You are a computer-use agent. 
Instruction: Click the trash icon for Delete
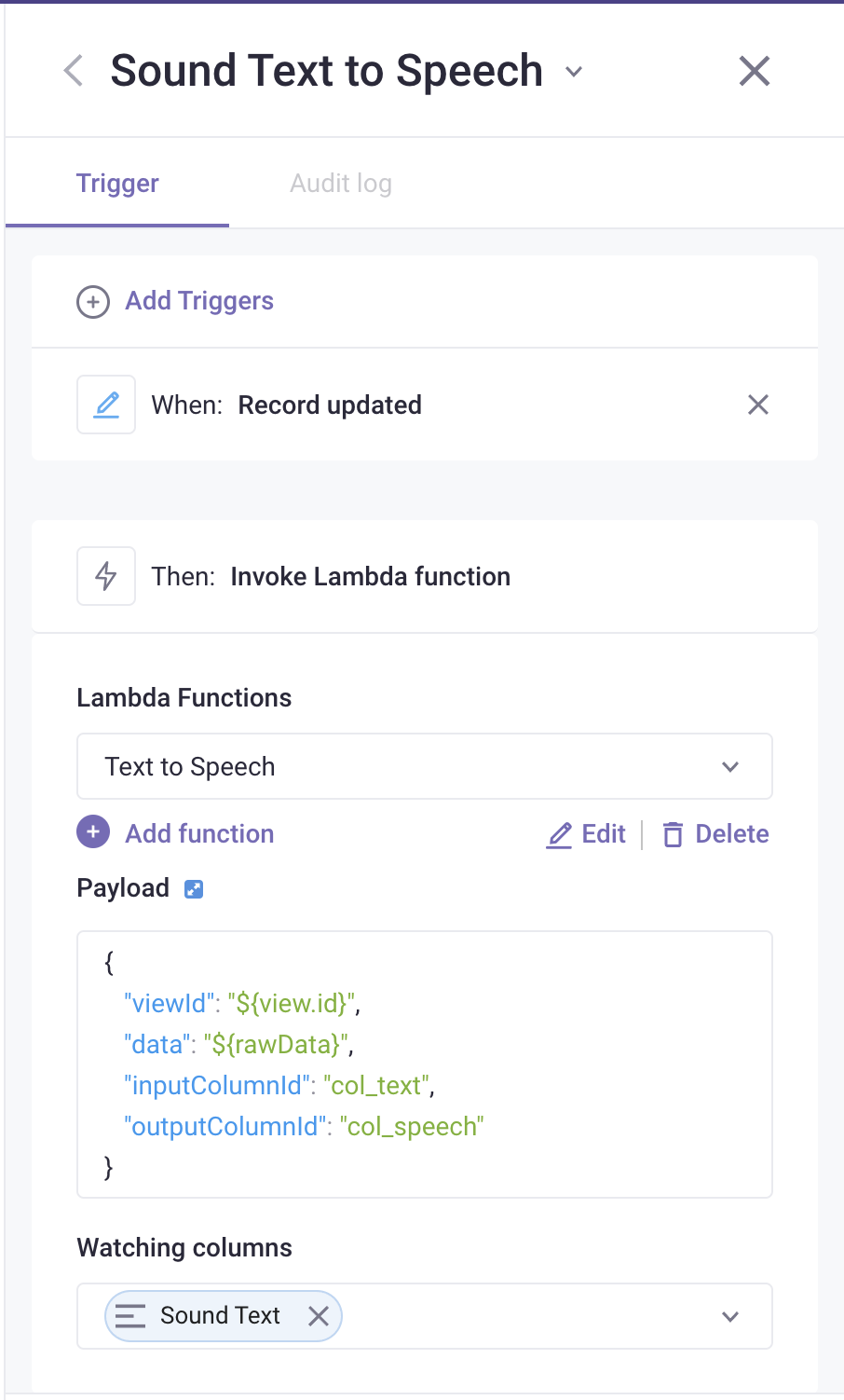coord(673,834)
